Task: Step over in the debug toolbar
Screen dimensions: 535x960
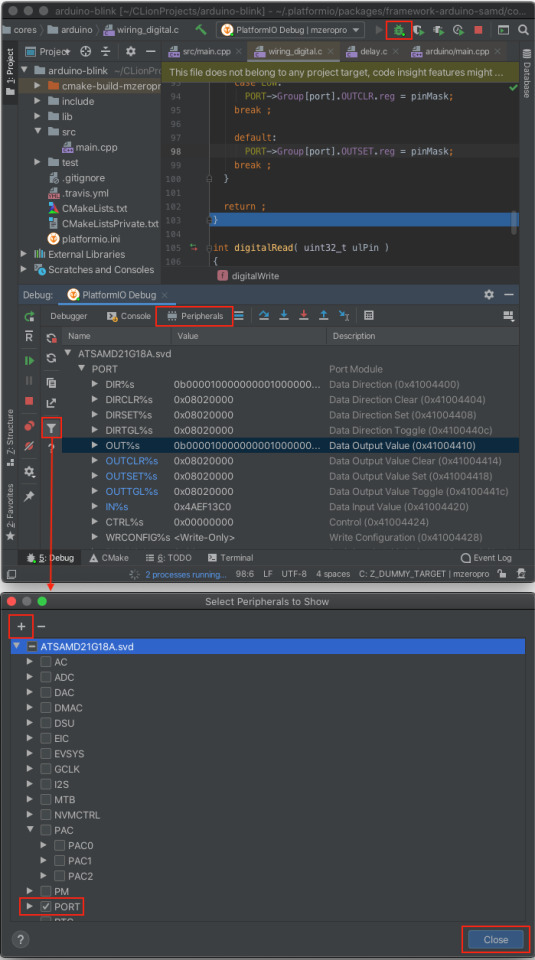Action: (x=264, y=315)
